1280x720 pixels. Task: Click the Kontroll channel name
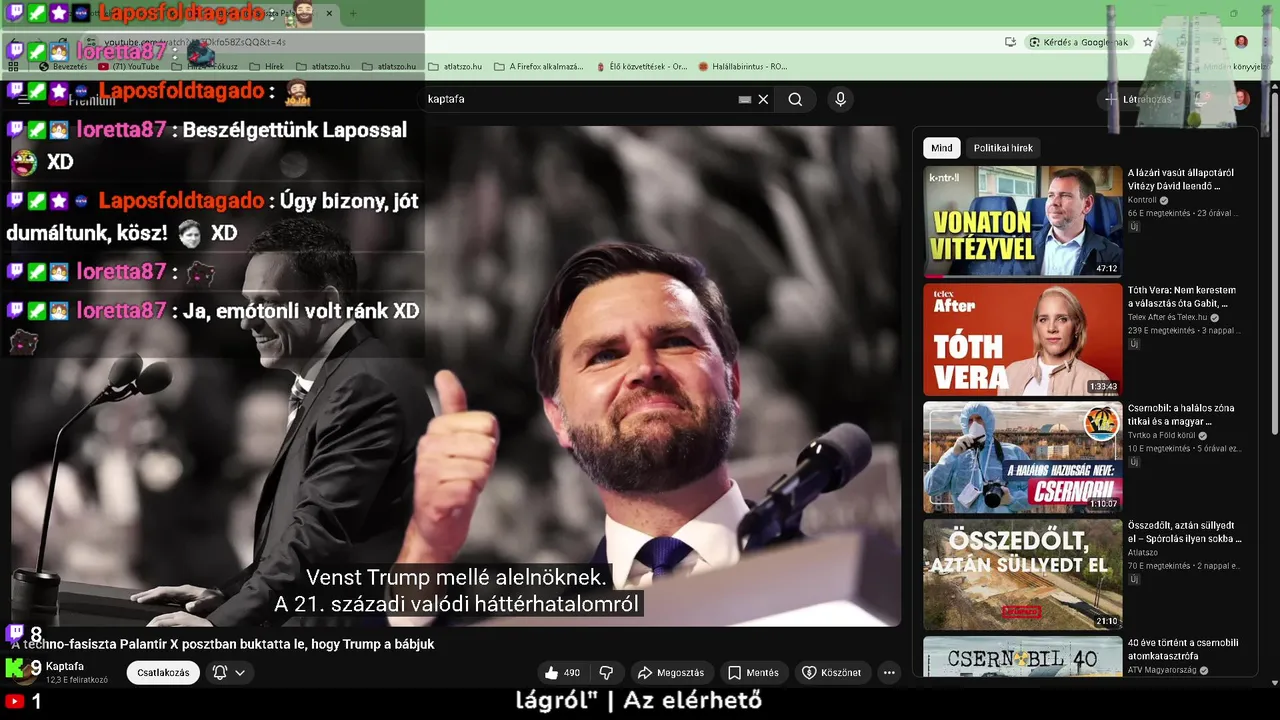tap(1142, 200)
